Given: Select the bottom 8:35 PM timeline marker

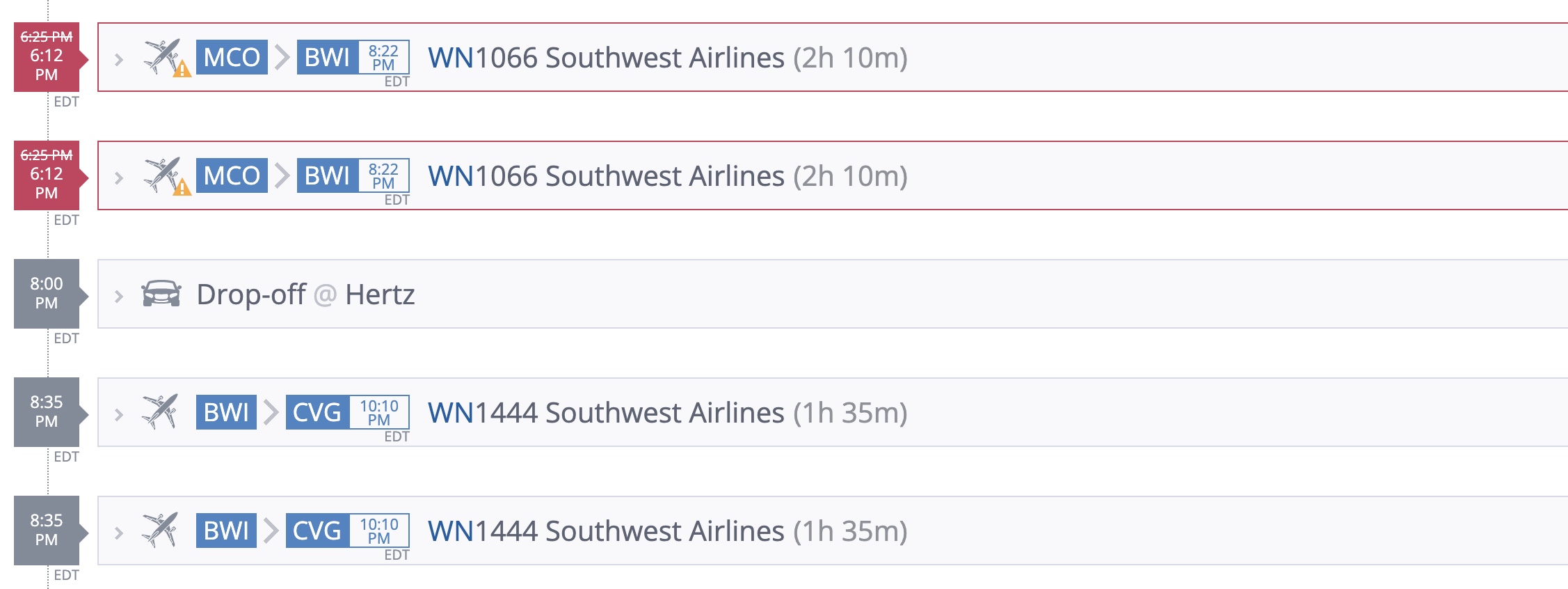Looking at the screenshot, I should 47,531.
